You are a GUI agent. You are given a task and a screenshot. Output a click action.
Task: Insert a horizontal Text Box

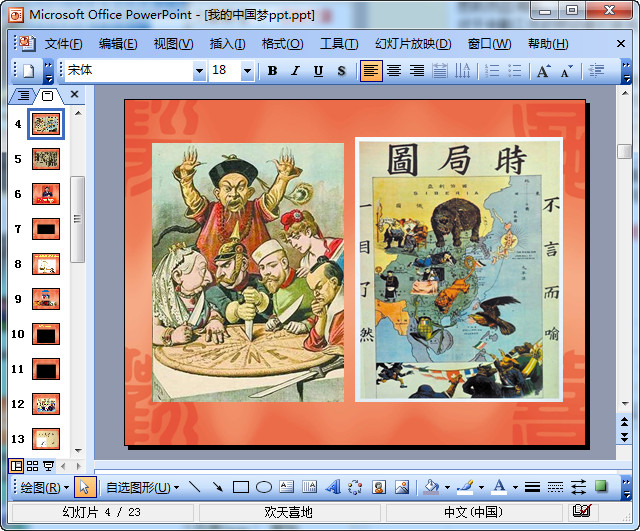[287, 487]
